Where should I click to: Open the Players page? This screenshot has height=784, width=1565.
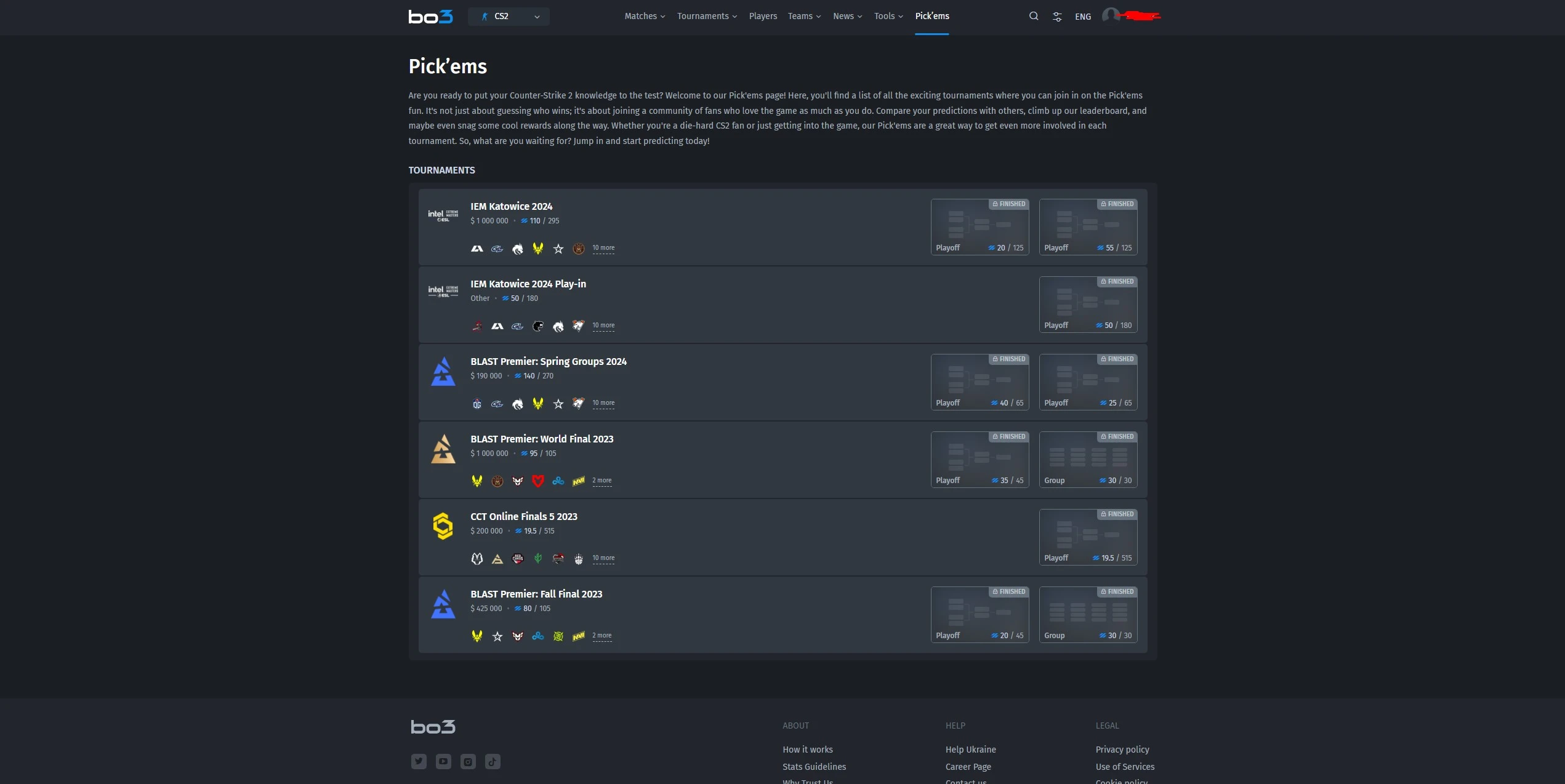click(763, 17)
